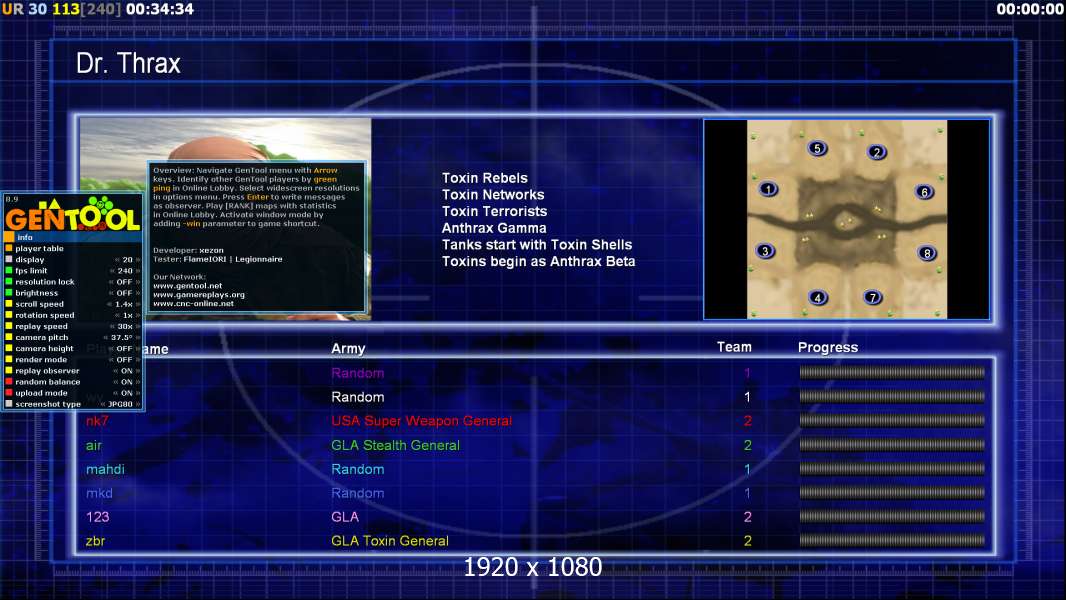Viewport: 1066px width, 600px height.
Task: Click start position 8 on the map preview
Action: click(x=927, y=253)
